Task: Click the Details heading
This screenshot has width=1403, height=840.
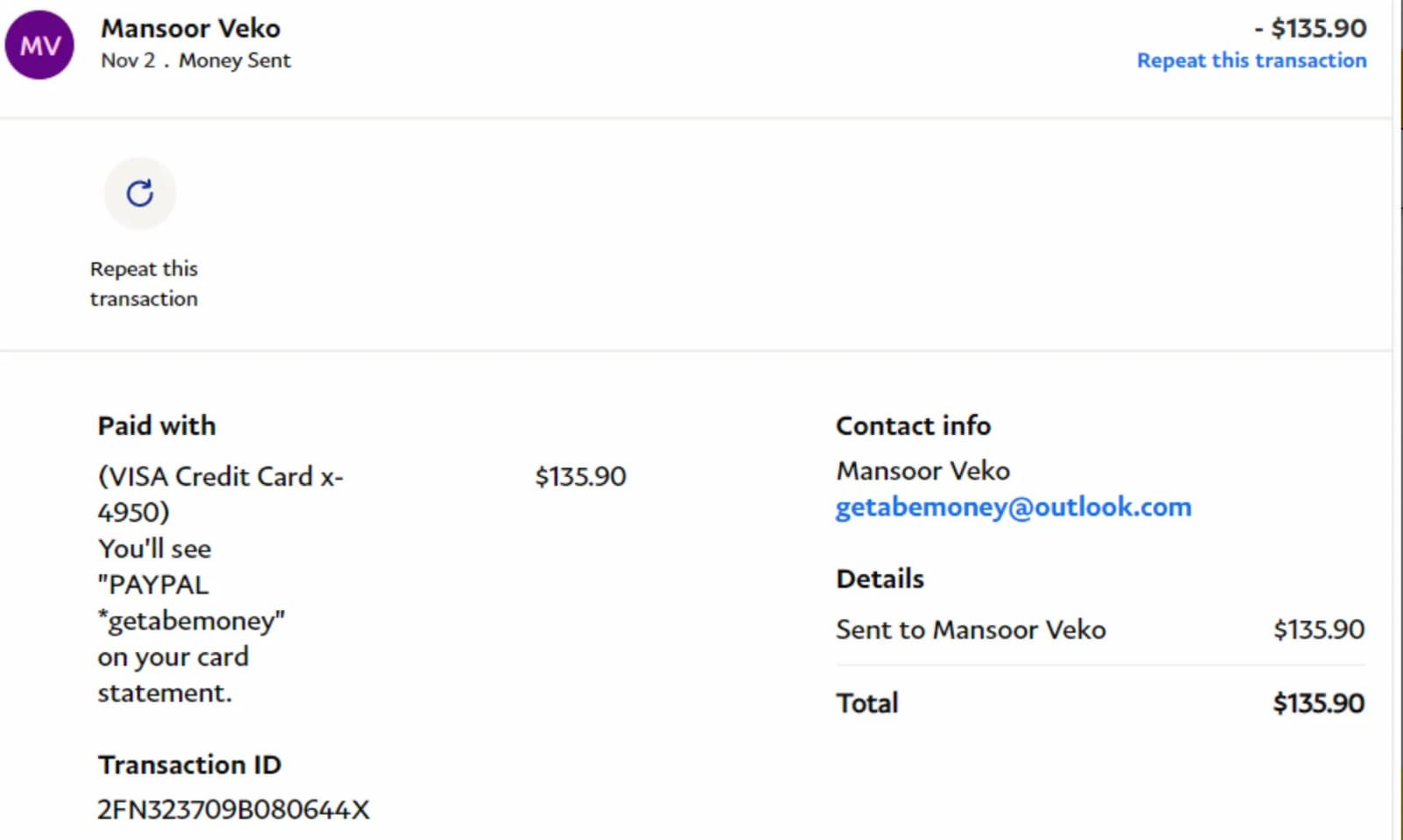Action: 880,579
